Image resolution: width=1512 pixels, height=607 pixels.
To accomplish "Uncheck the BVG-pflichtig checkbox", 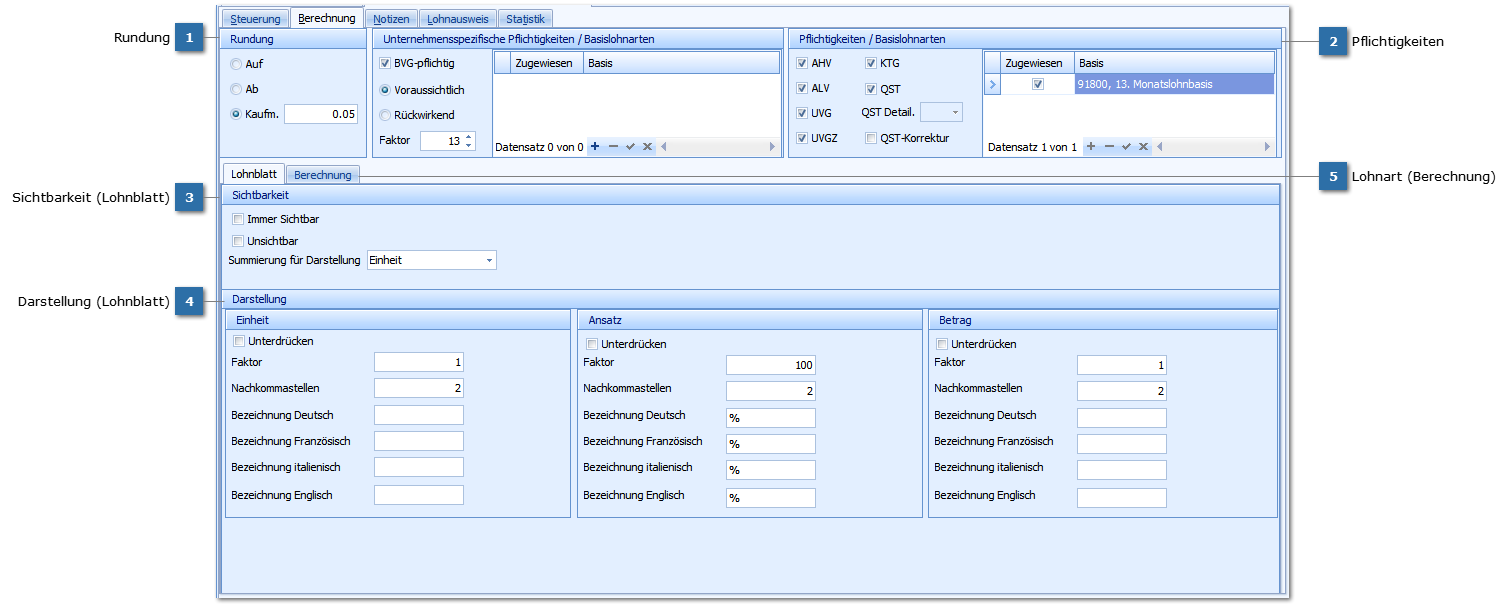I will [x=385, y=63].
